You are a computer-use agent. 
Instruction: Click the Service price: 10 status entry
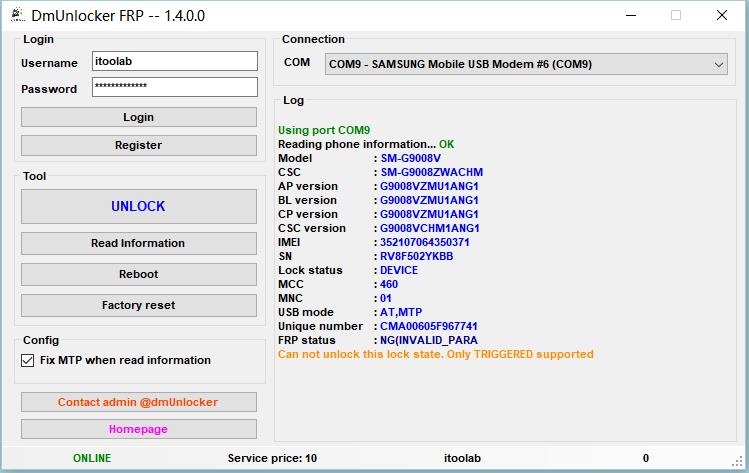tap(272, 458)
